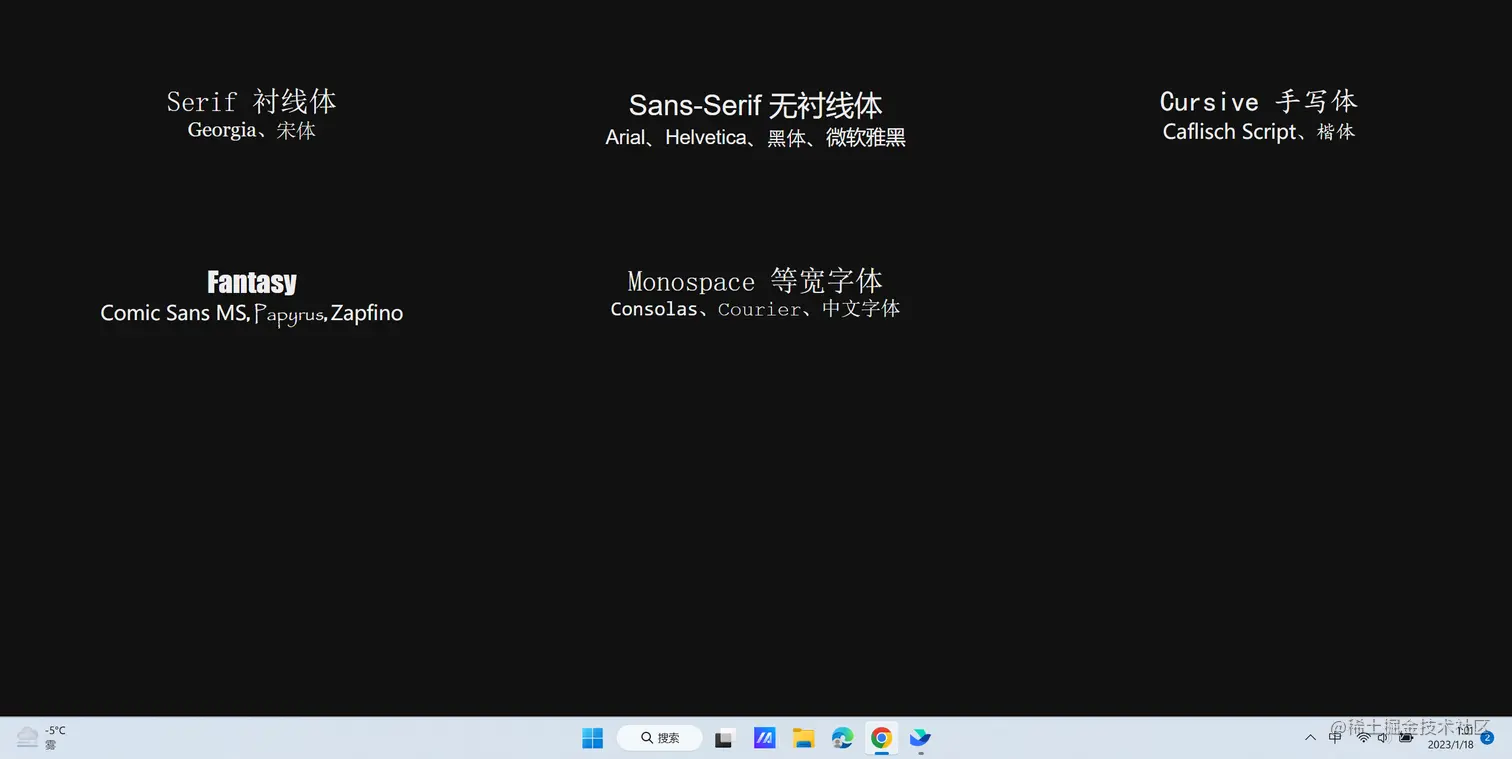Toggle the Chinese input mode via the 中 indicator

[x=1335, y=738]
